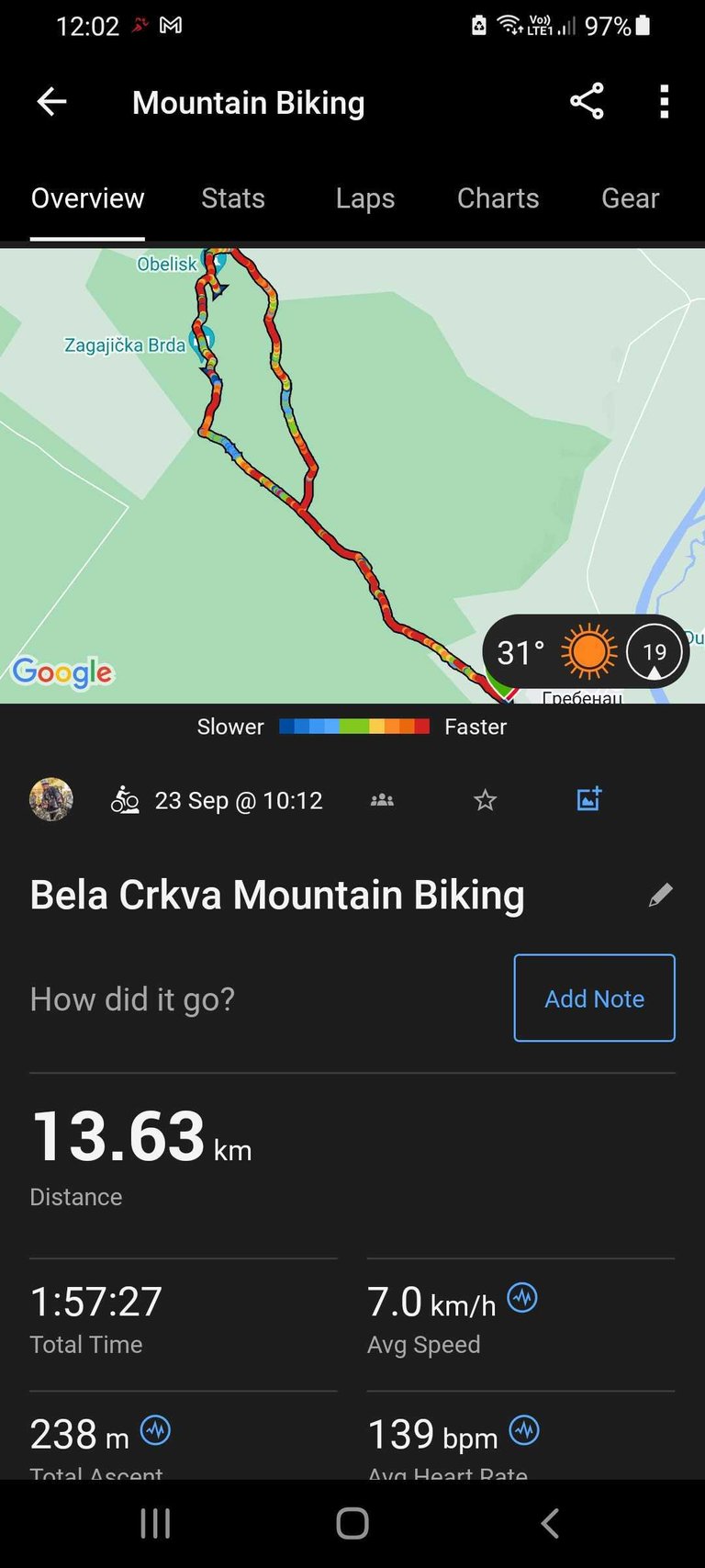705x1568 pixels.
Task: Select the Charts tab
Action: (498, 198)
